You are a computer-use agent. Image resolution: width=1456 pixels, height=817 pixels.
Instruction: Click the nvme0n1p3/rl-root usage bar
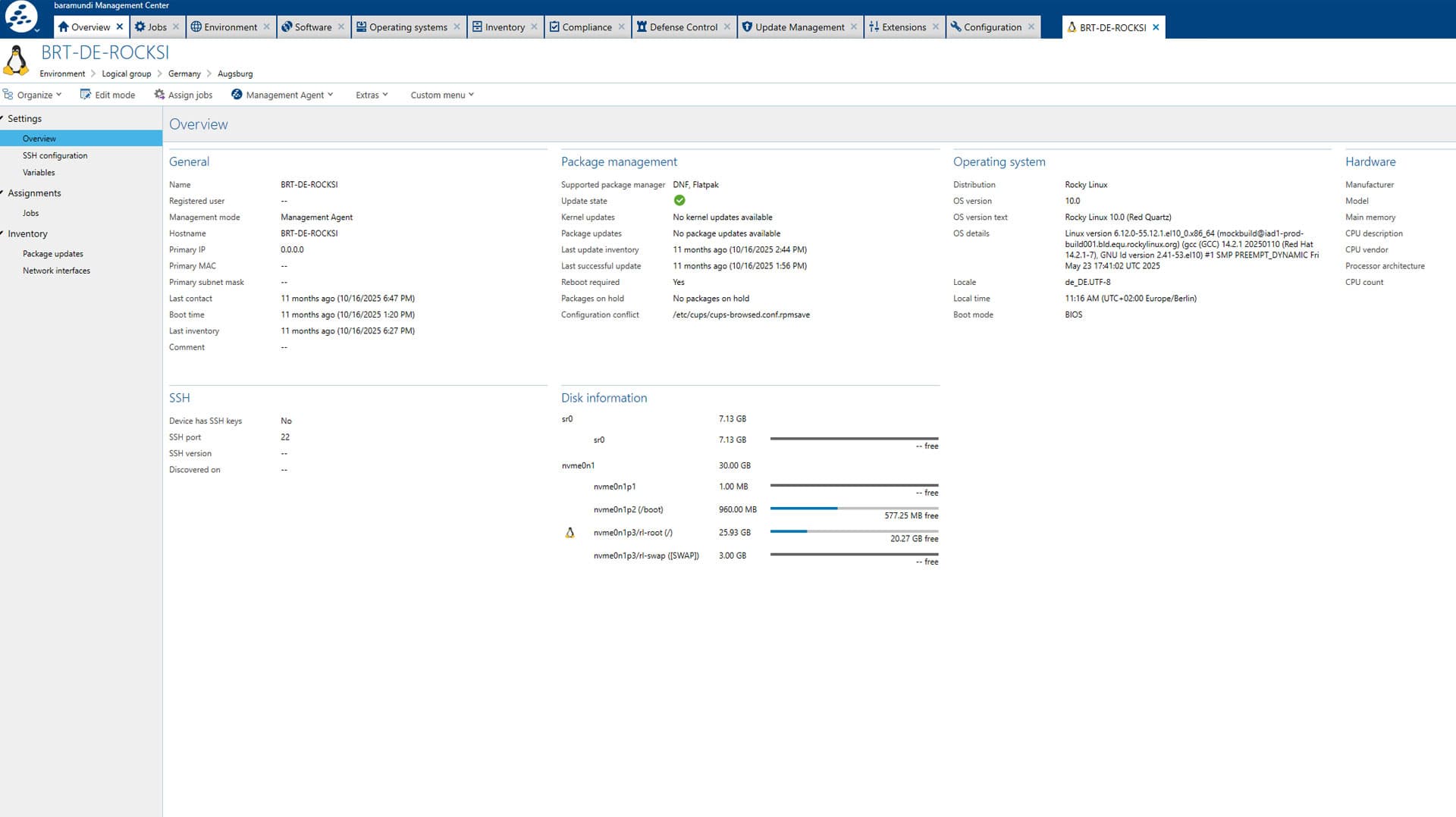tap(854, 531)
